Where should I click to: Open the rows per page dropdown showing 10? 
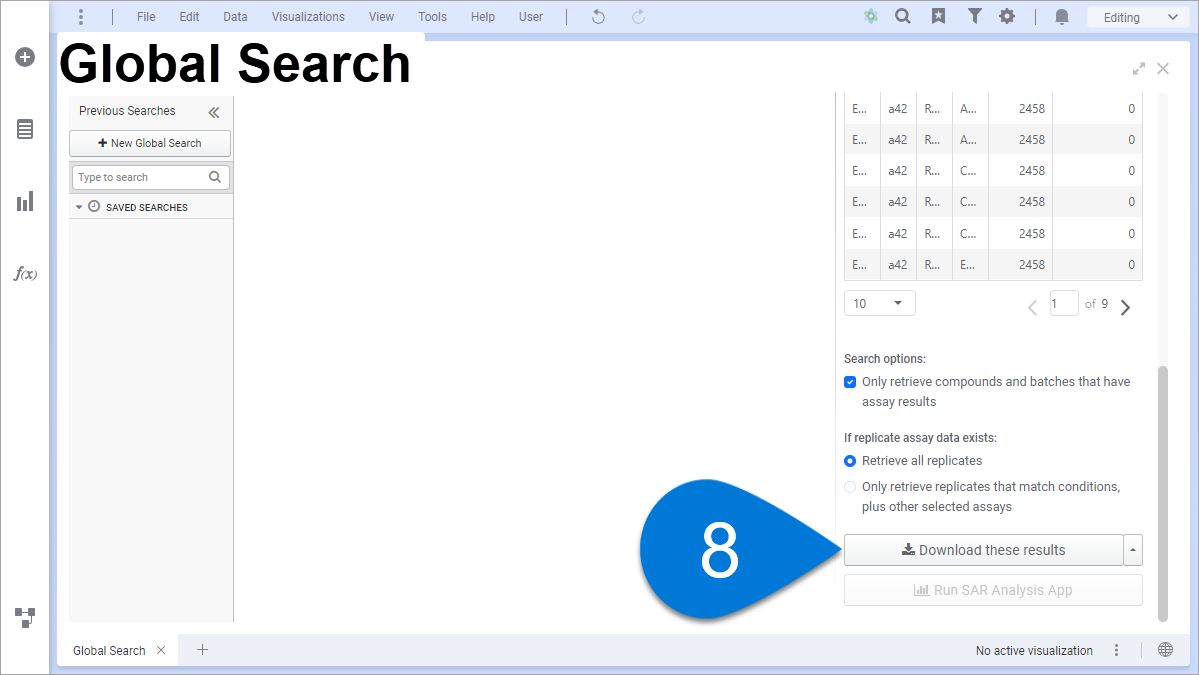[879, 303]
